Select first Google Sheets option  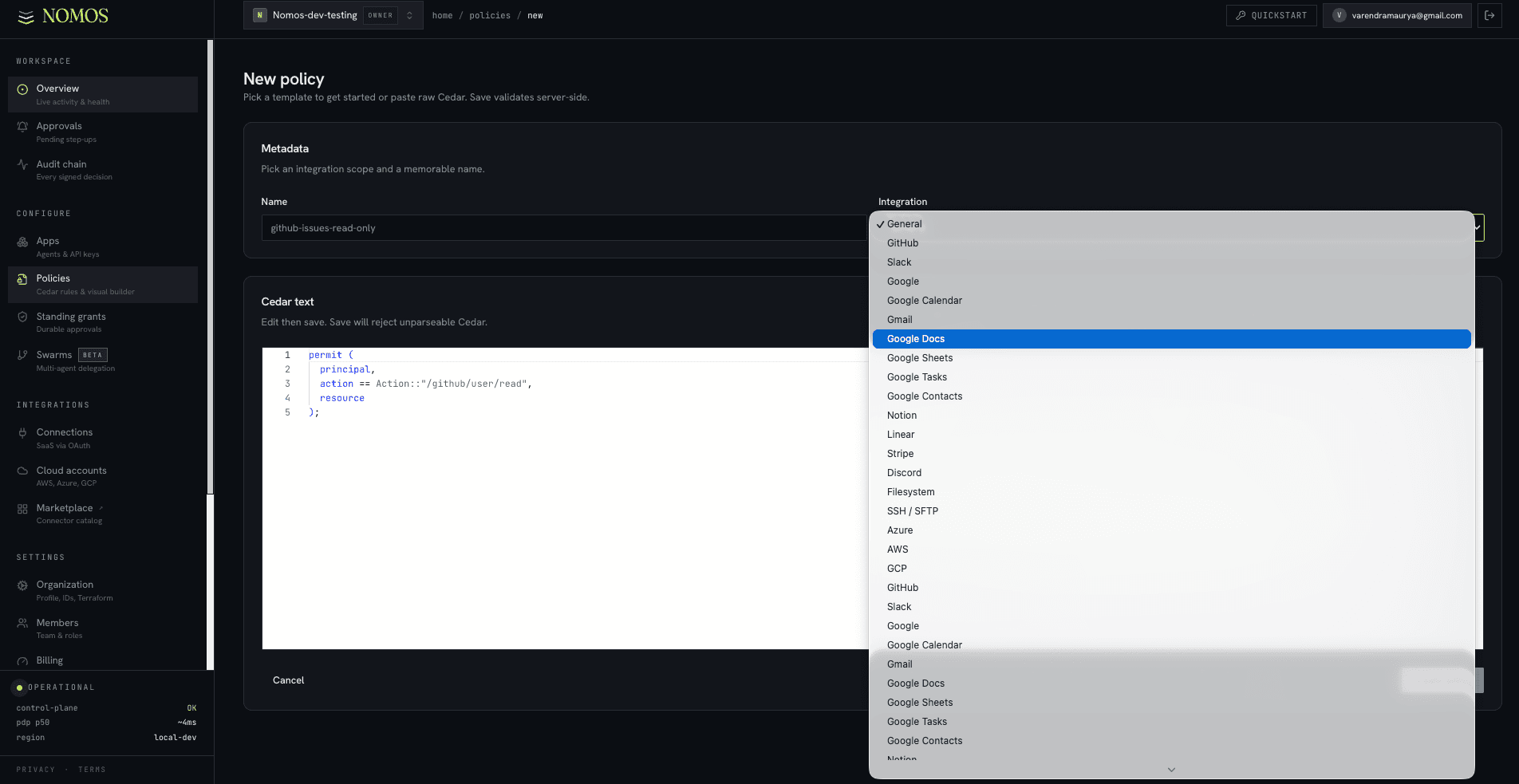pyautogui.click(x=1171, y=358)
